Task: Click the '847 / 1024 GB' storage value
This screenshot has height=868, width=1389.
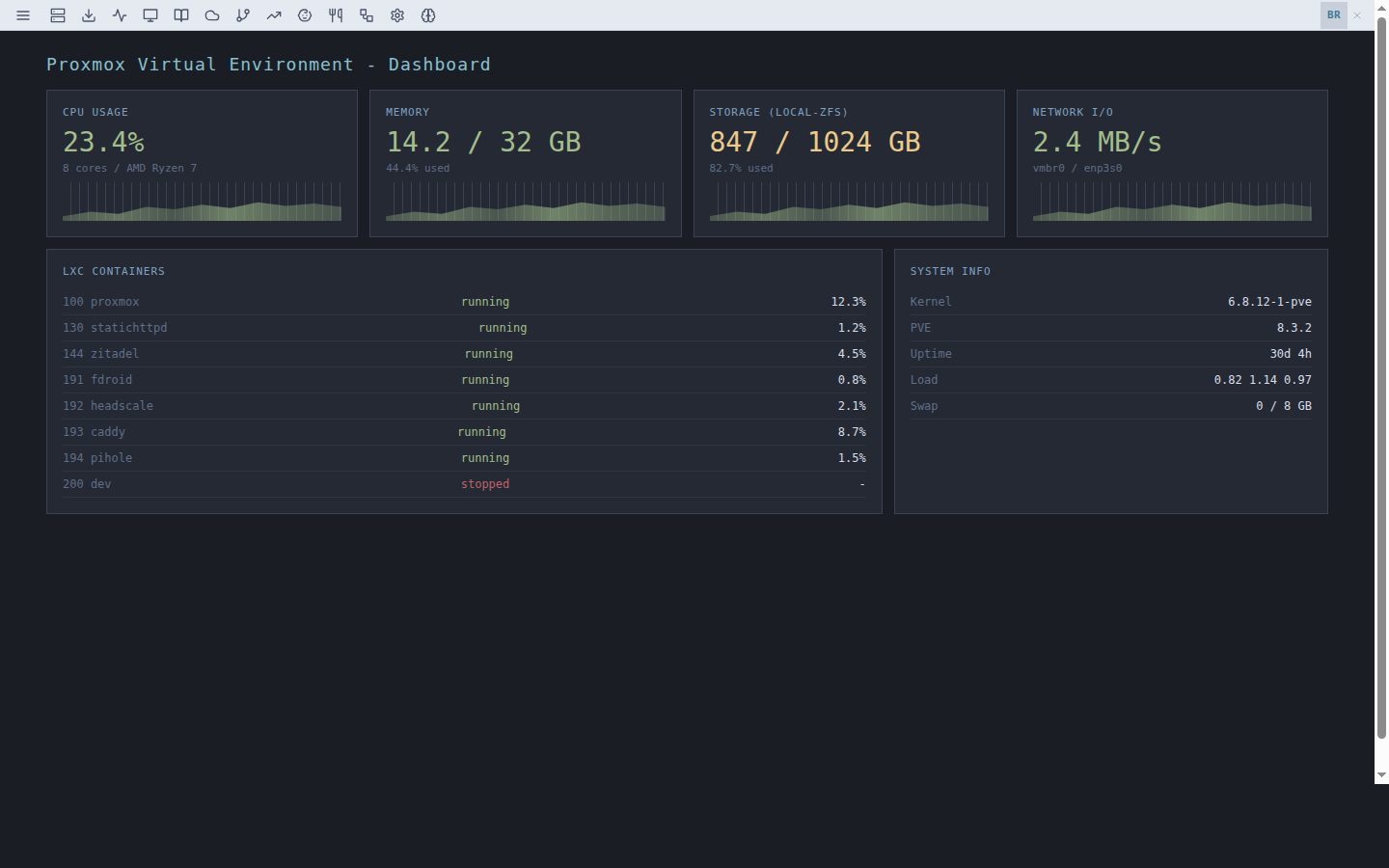Action: pyautogui.click(x=815, y=142)
